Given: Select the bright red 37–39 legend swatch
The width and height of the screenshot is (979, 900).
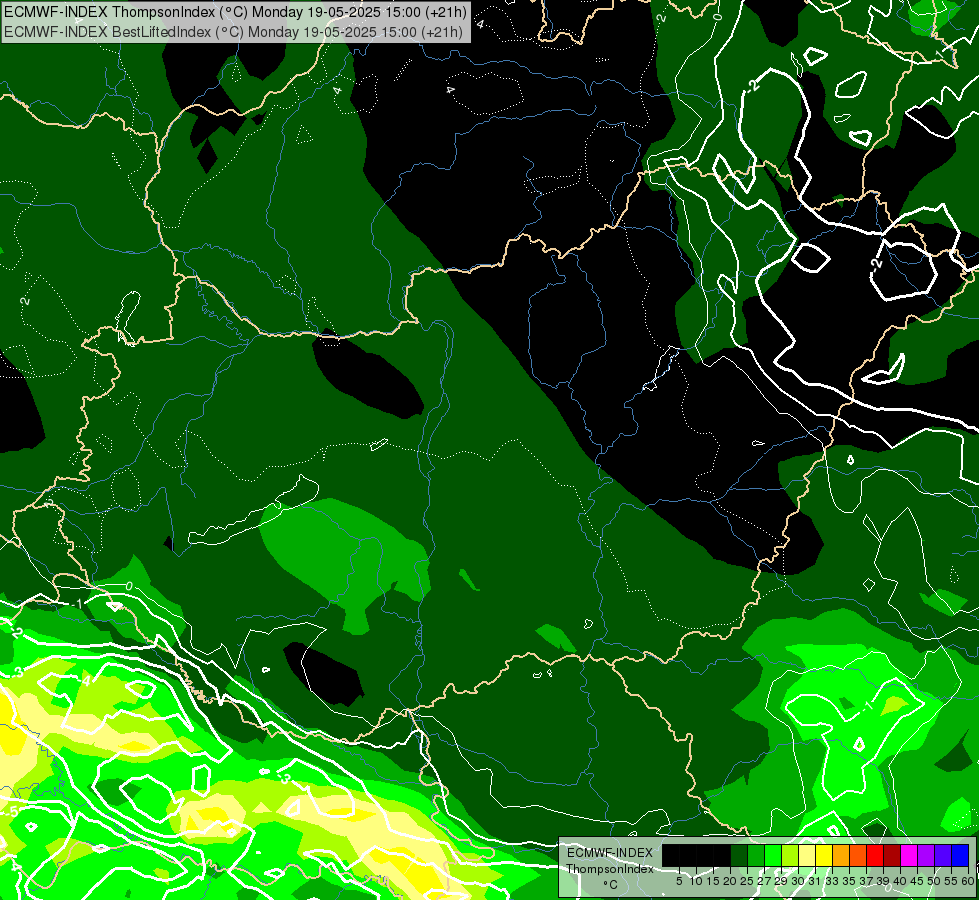Looking at the screenshot, I should coord(875,855).
